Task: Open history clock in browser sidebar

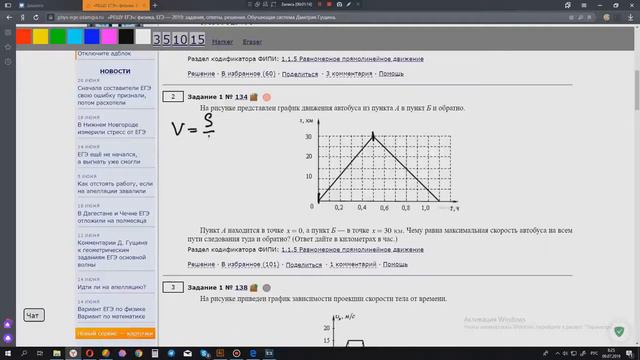Action: click(x=8, y=62)
